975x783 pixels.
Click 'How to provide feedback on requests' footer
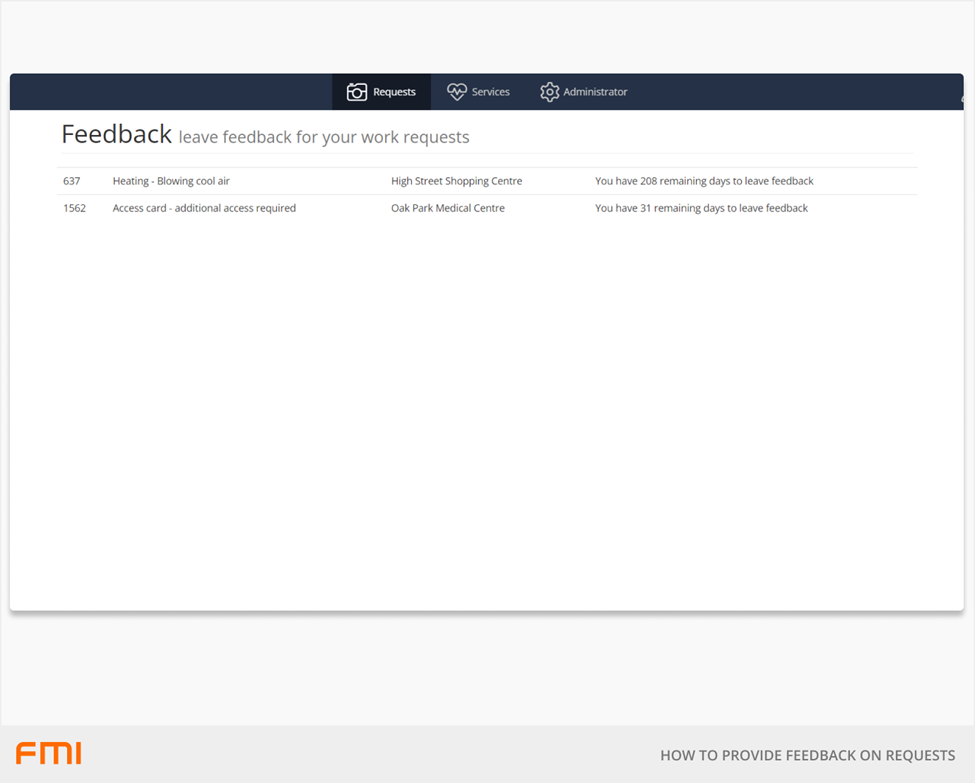807,755
